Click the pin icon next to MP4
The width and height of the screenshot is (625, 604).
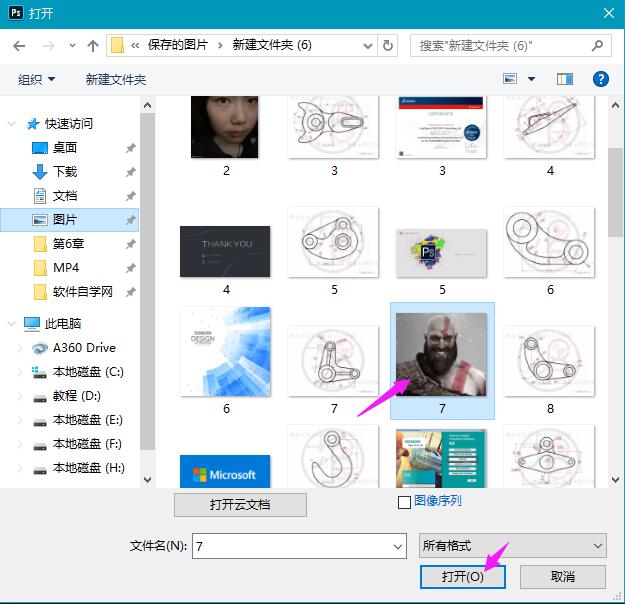[130, 268]
